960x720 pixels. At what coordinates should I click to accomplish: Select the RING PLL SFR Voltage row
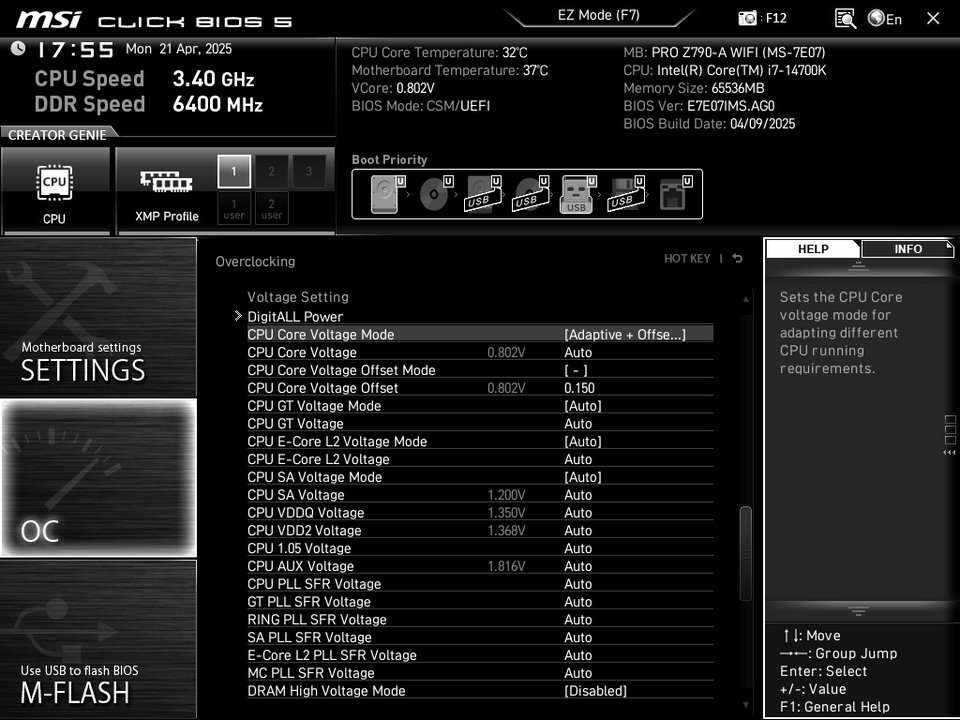click(x=480, y=619)
